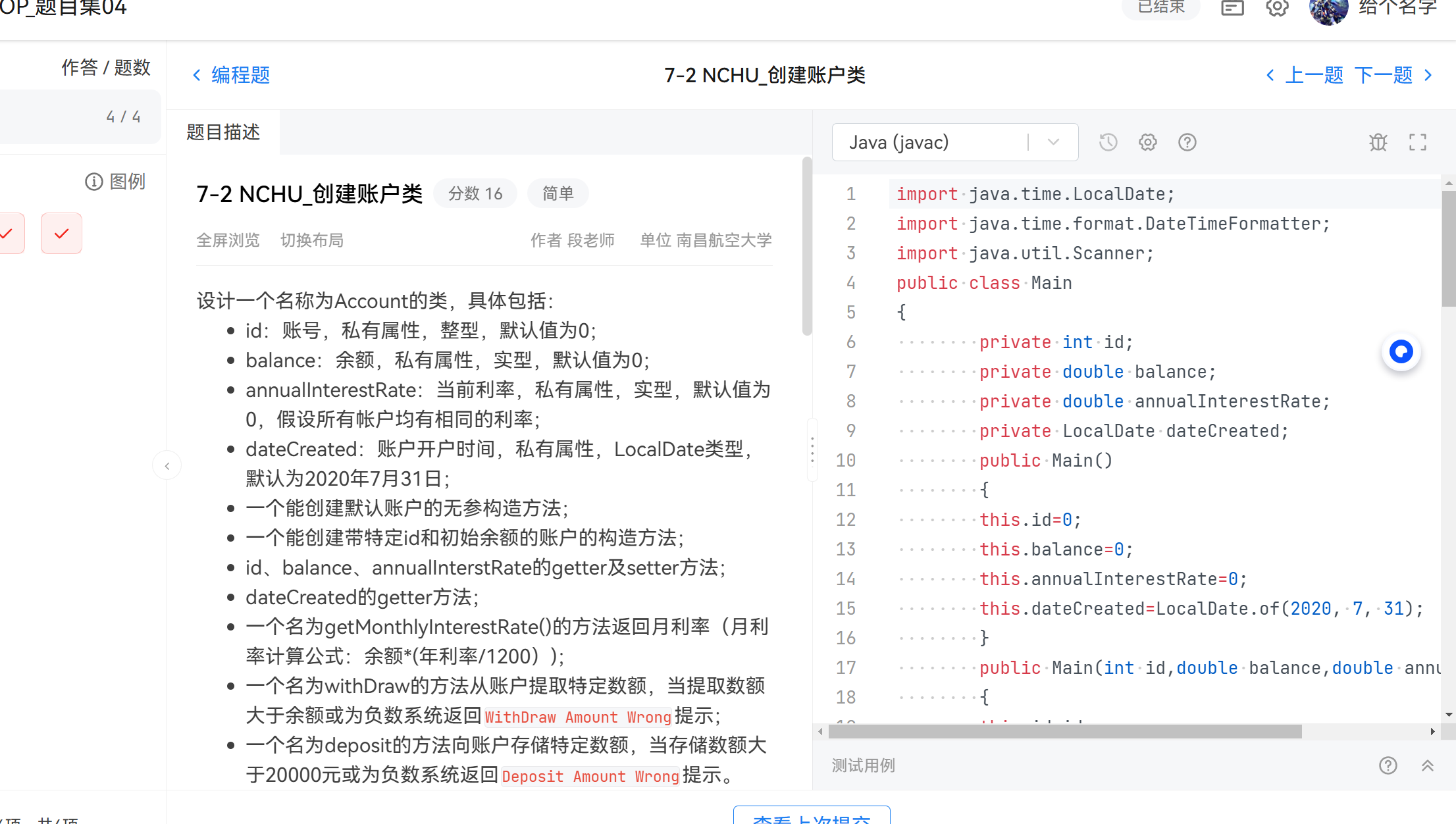Open top bar settings gear icon
1456x824 pixels.
point(1277,8)
